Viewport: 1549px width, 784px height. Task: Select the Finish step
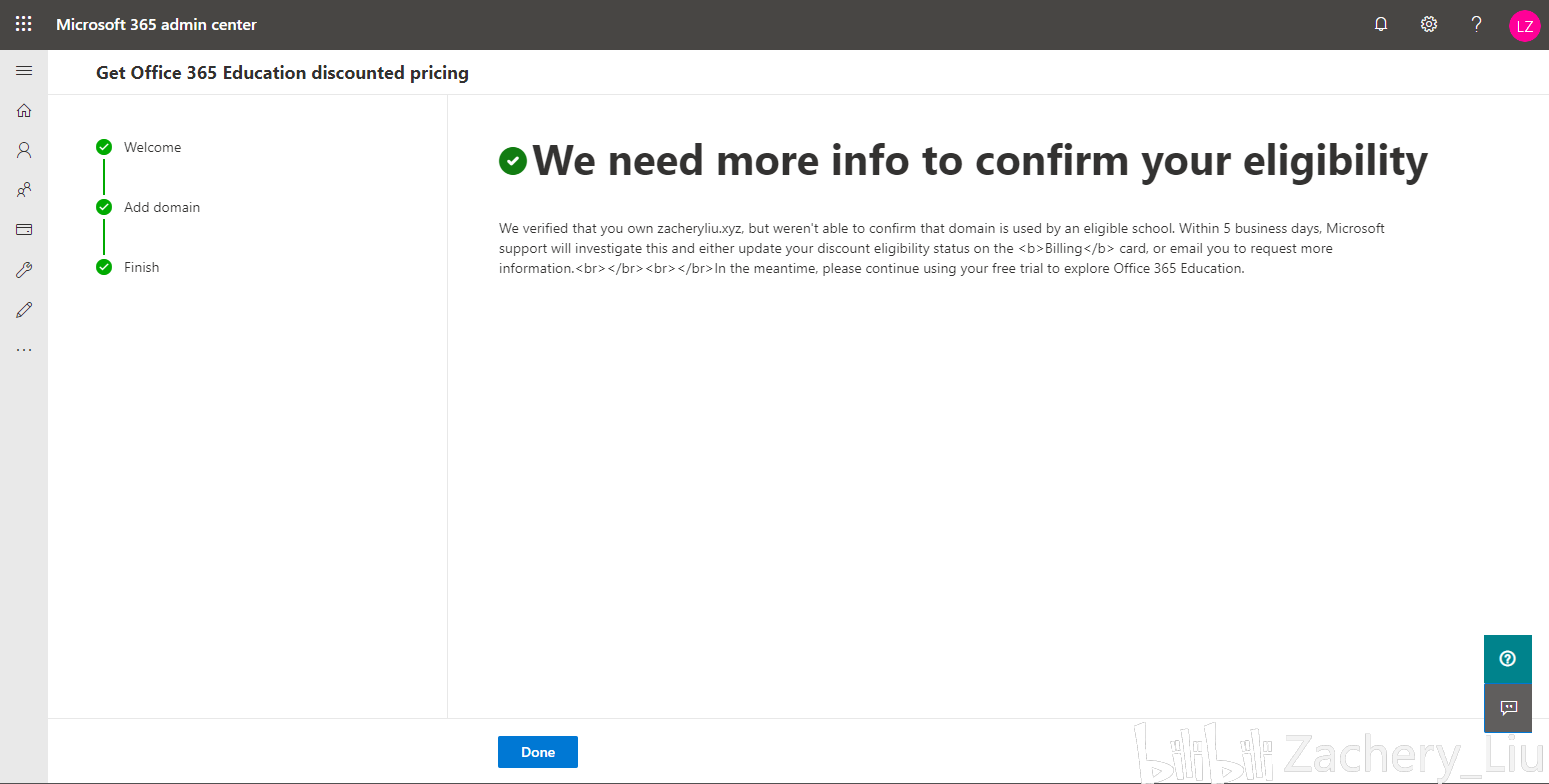coord(141,267)
